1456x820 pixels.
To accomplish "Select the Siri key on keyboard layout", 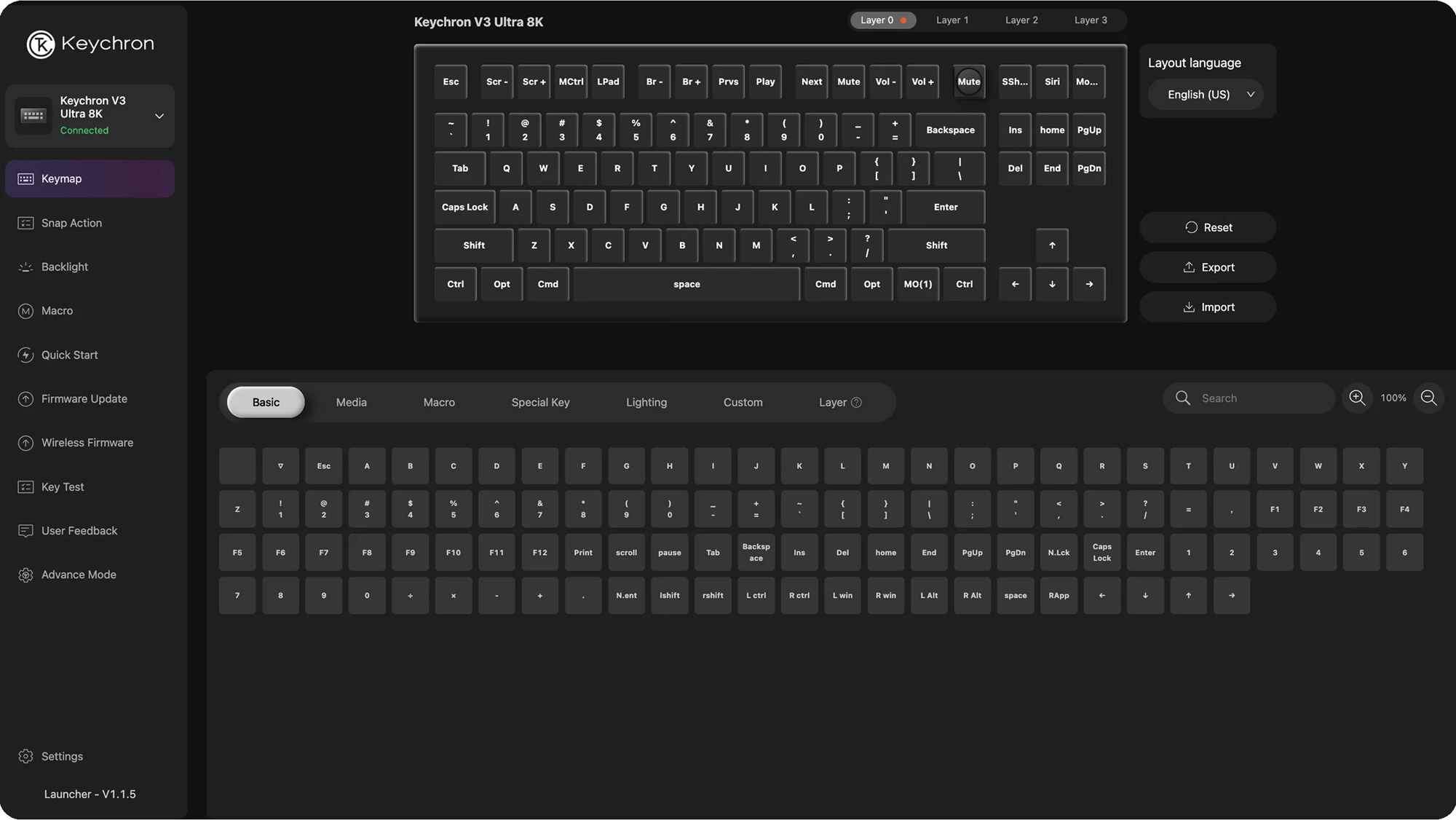I will tap(1052, 82).
